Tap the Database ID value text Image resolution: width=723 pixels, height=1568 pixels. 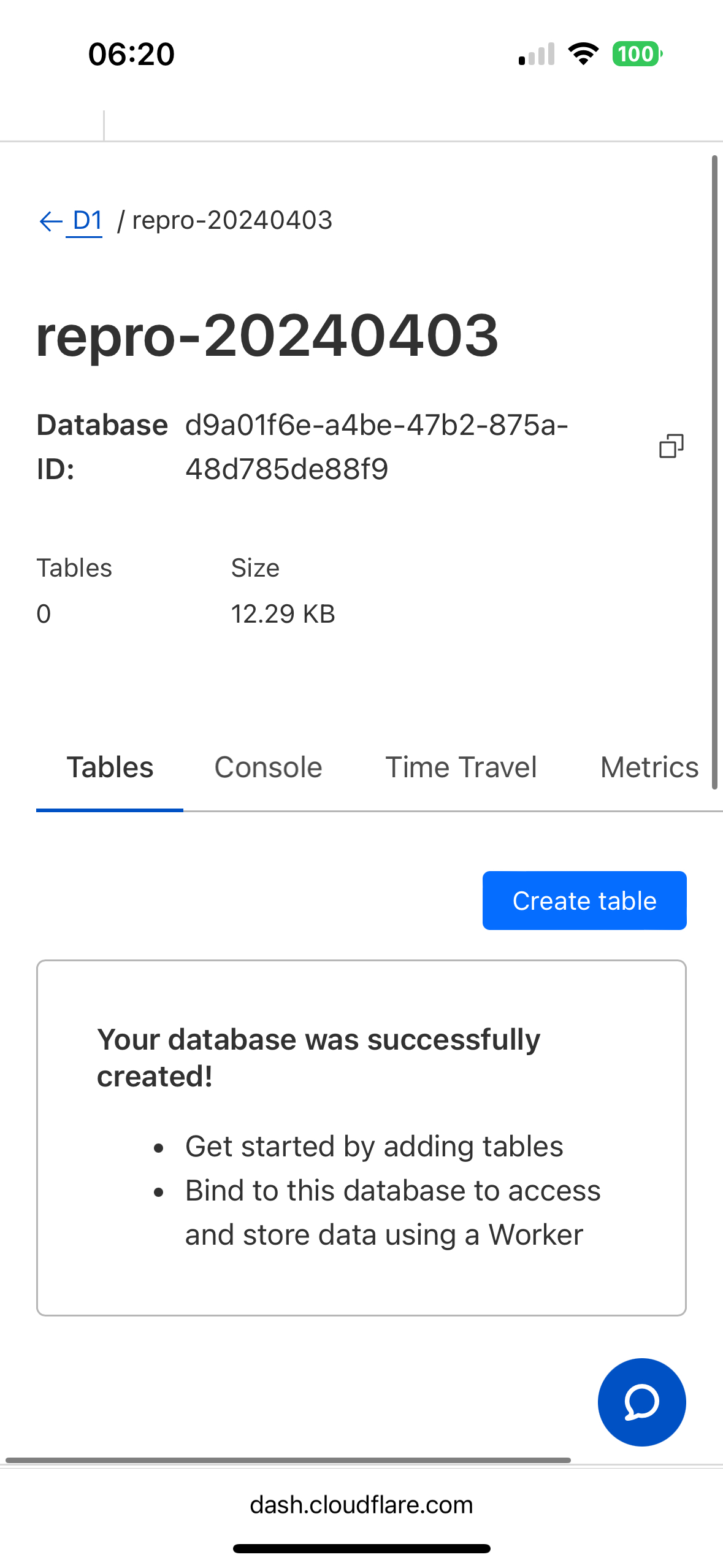point(377,447)
